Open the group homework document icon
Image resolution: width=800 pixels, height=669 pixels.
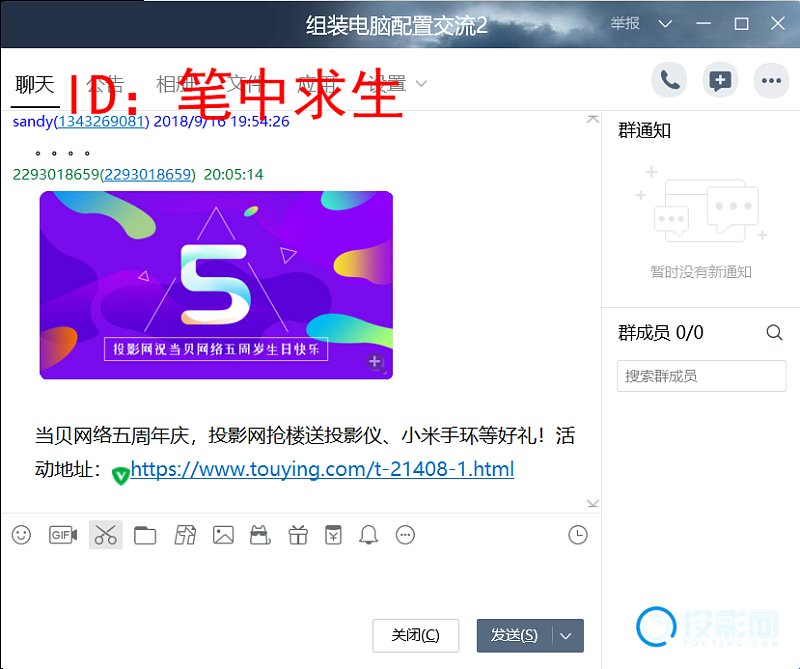(185, 535)
